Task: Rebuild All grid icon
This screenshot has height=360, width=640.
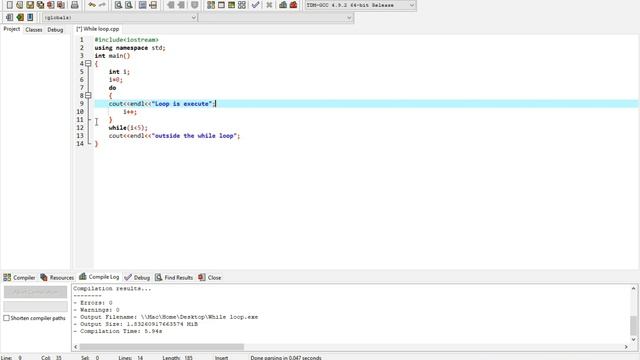Action: pyautogui.click(x=242, y=5)
